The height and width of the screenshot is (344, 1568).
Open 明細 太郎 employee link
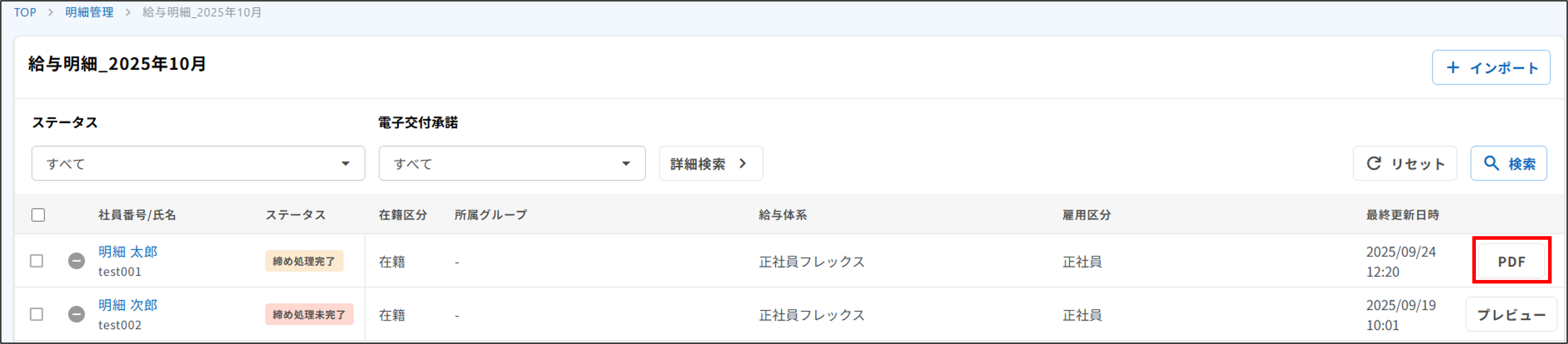[128, 252]
